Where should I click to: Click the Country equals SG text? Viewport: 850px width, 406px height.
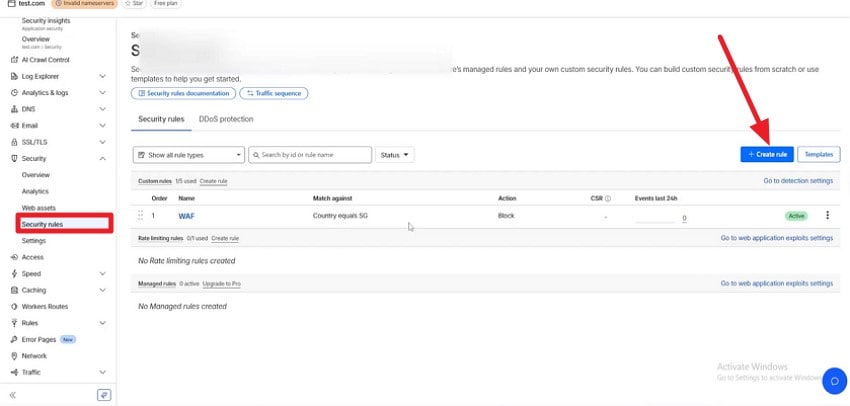coord(340,216)
